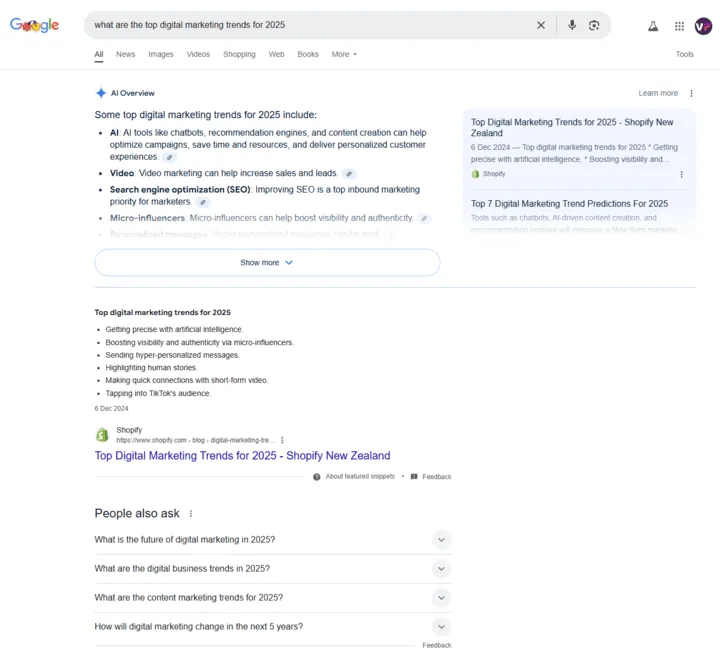Viewport: 720px width, 658px height.
Task: Open source link chip after Video bullet
Action: [x=349, y=174]
